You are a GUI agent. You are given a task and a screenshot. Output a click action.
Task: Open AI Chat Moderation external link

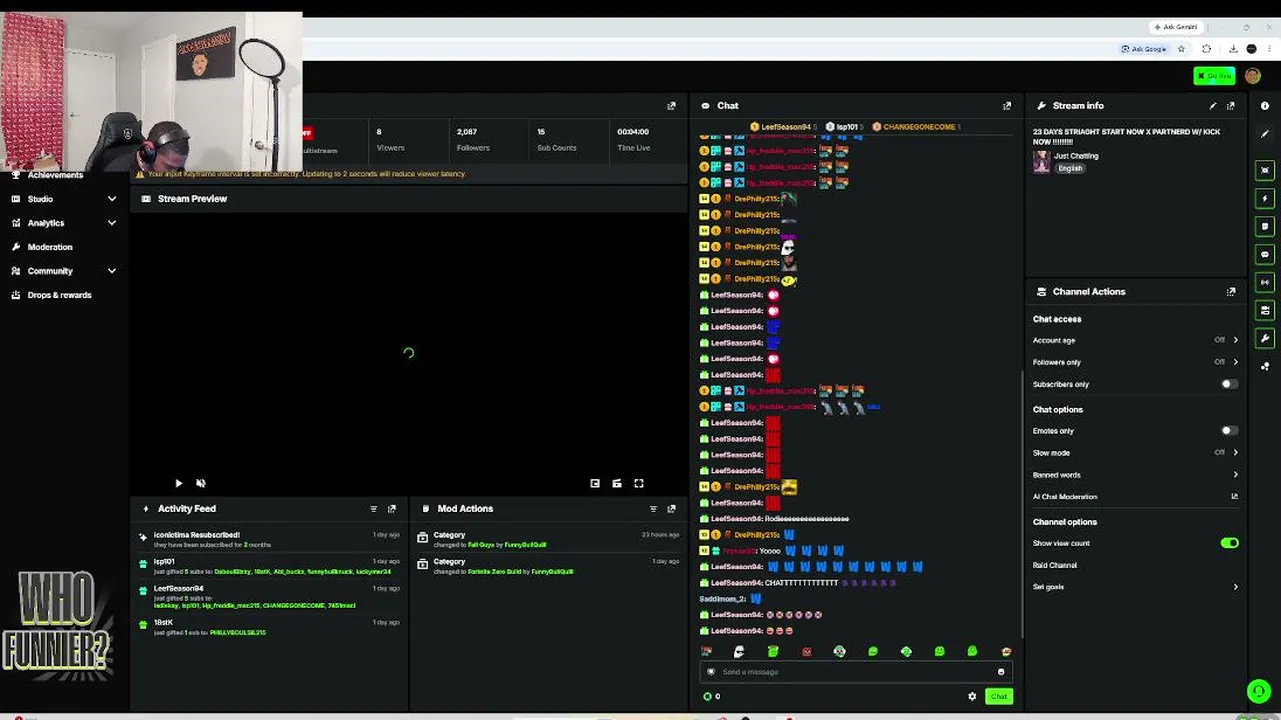[1234, 497]
